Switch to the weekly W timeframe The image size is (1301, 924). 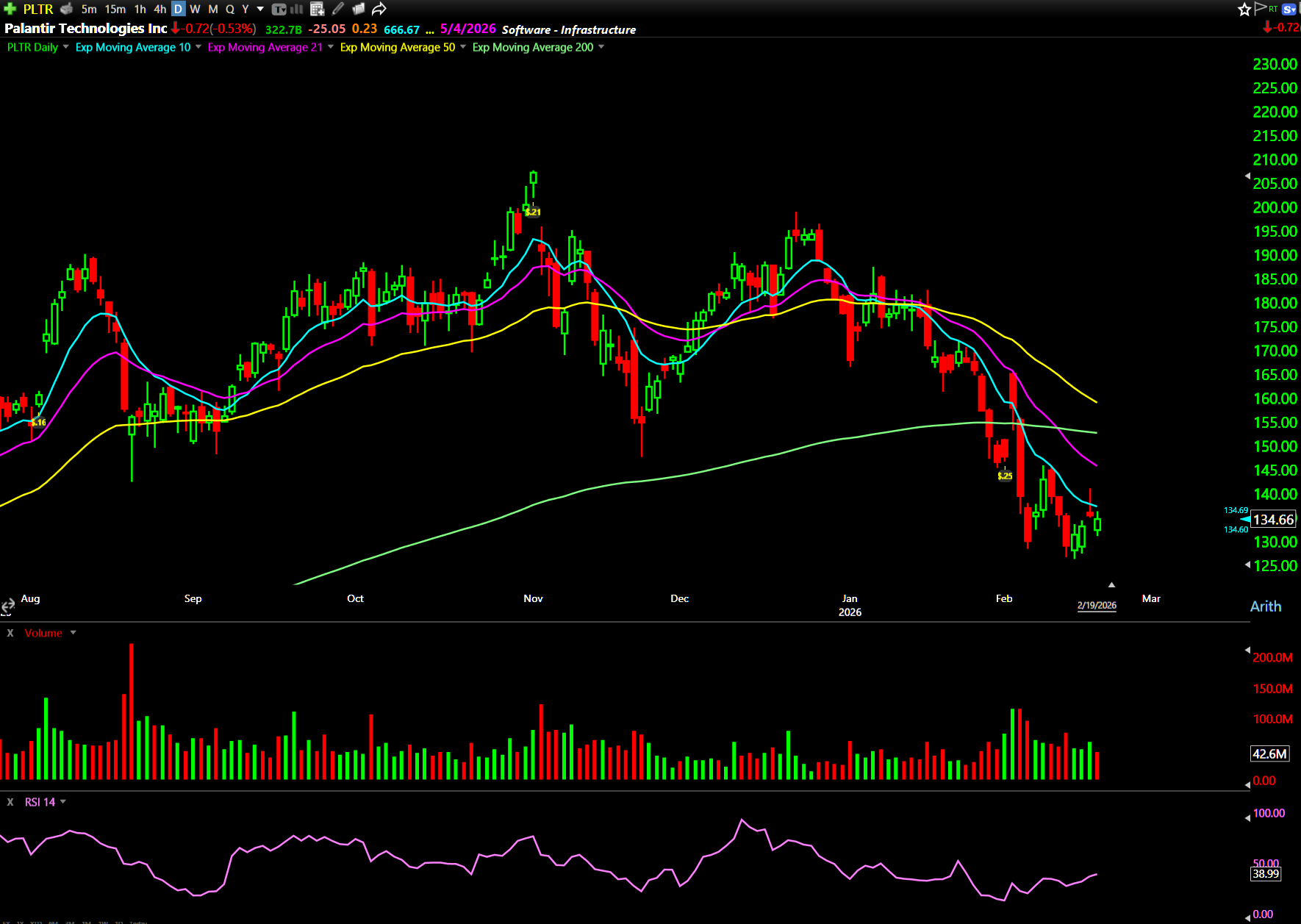(x=195, y=9)
